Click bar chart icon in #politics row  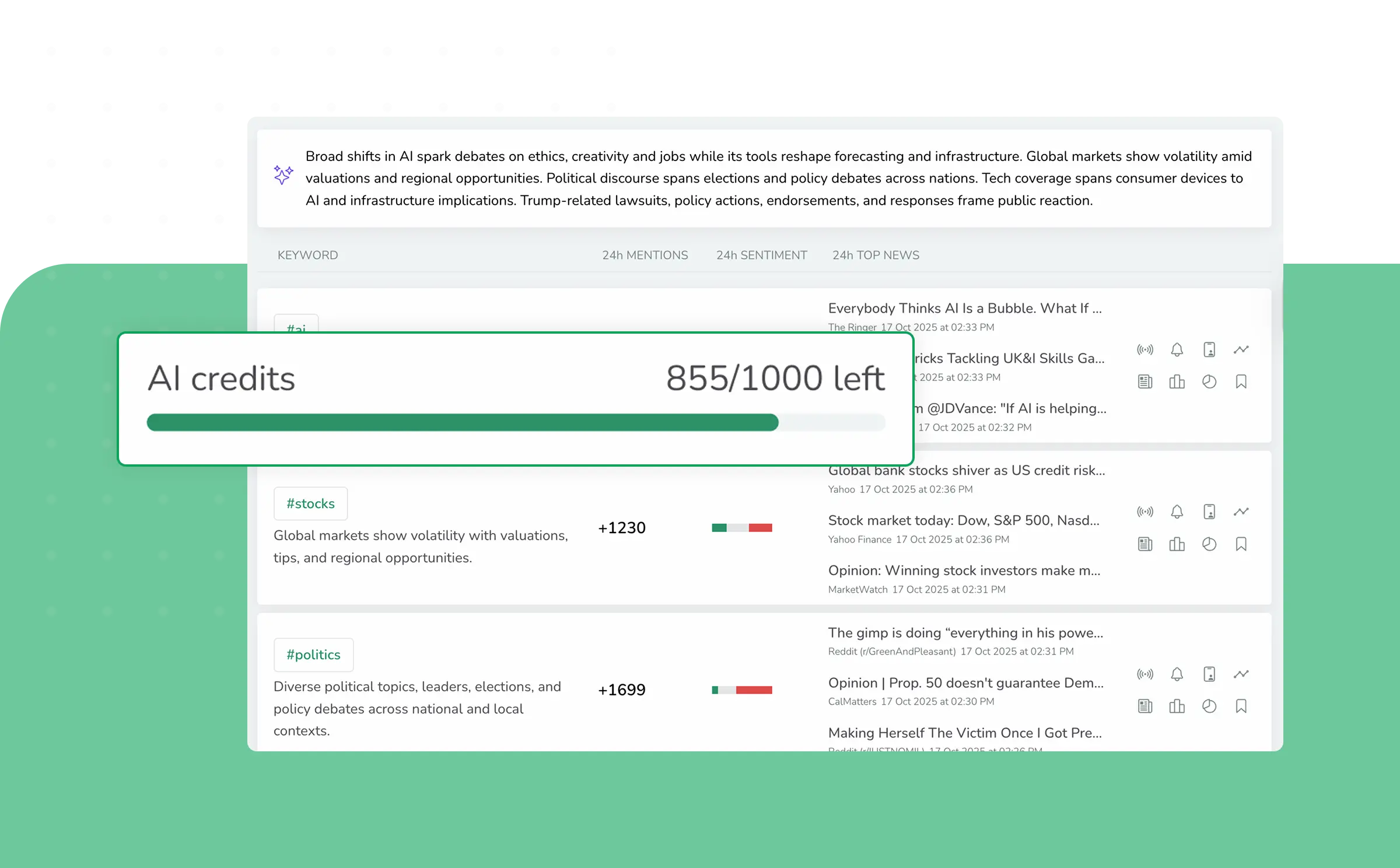[x=1177, y=706]
